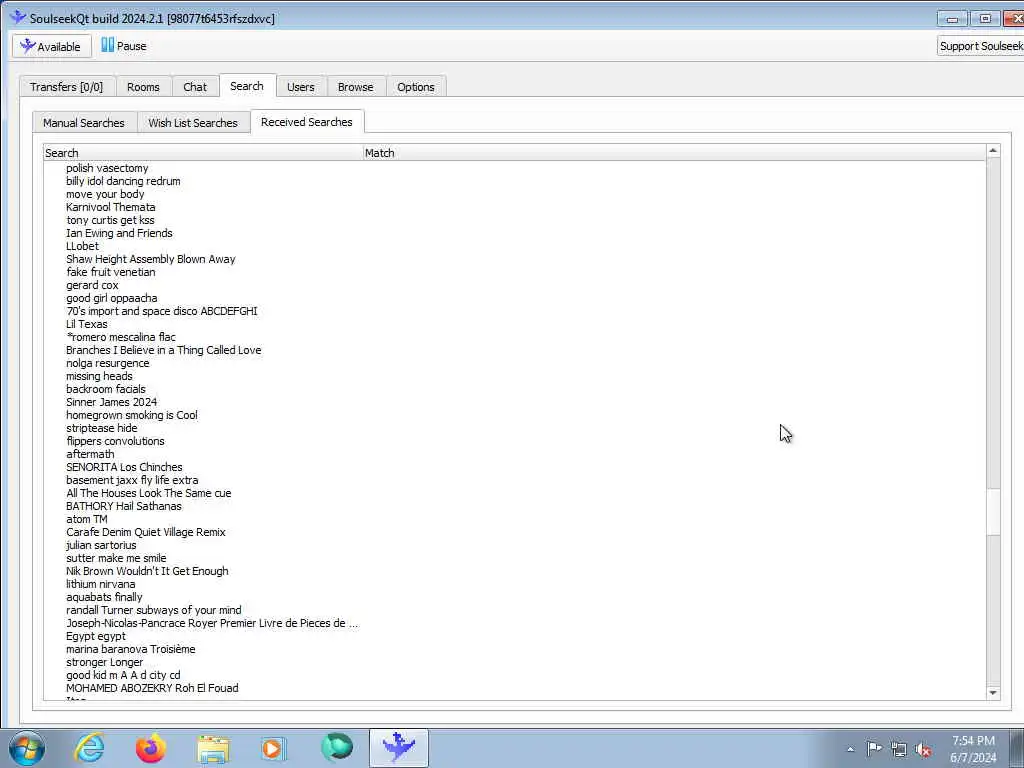This screenshot has height=768, width=1024.
Task: Click the vertical scrollbar thumb
Action: click(993, 511)
